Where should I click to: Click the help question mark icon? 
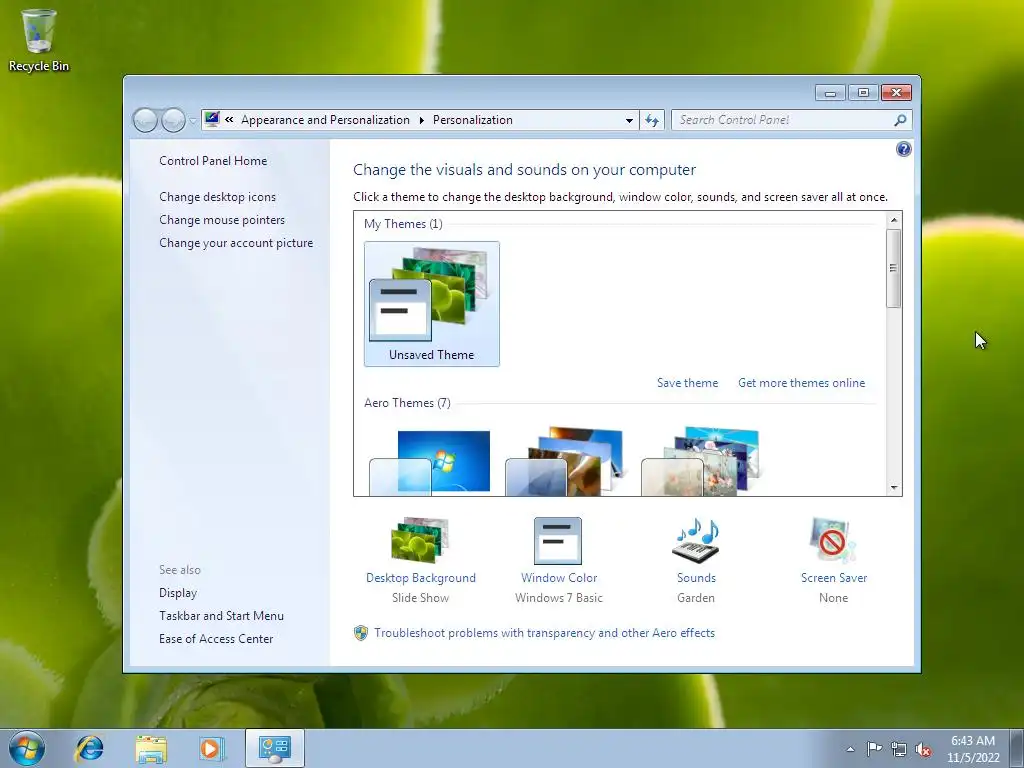coord(903,150)
